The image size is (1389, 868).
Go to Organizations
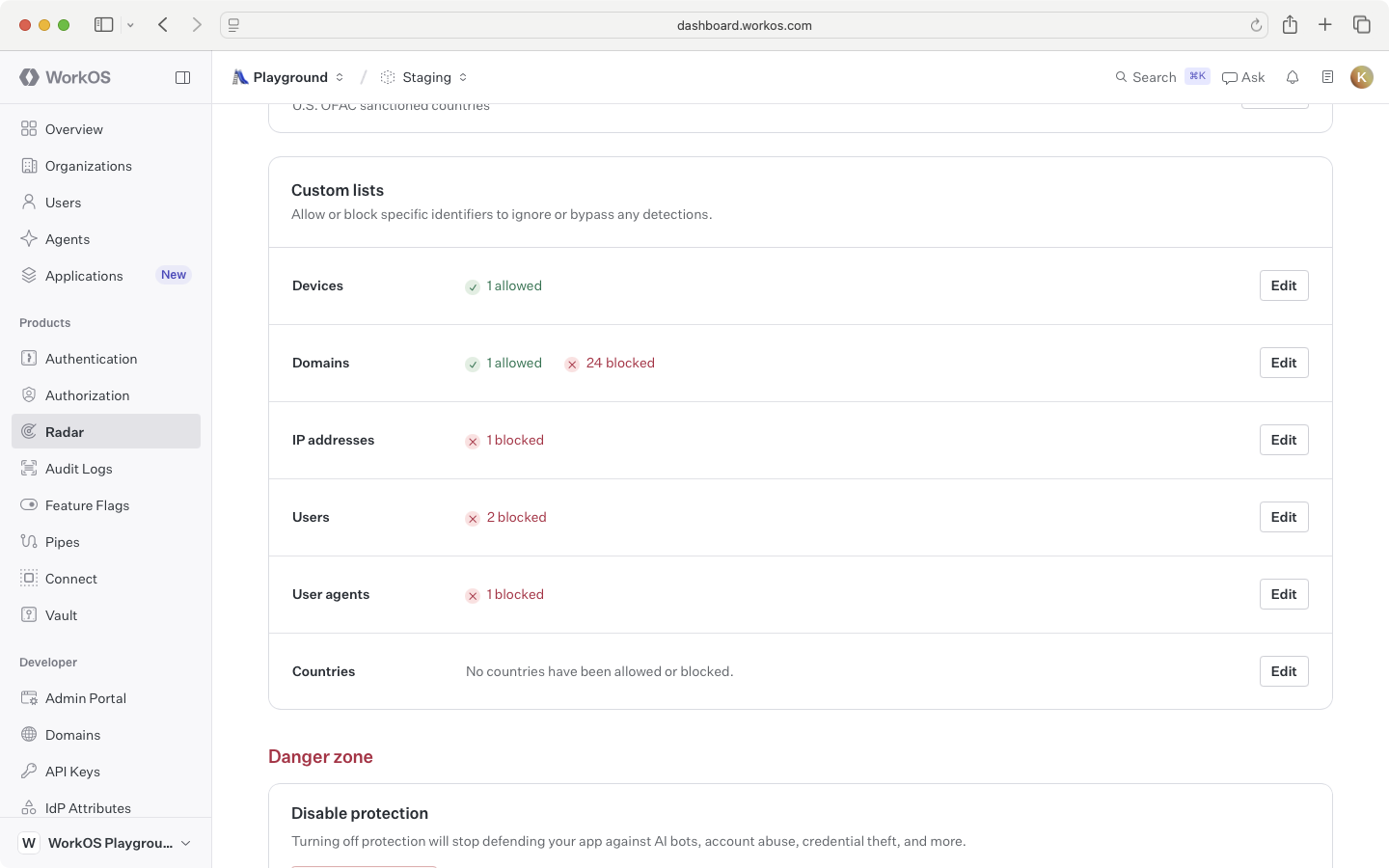pos(106,166)
